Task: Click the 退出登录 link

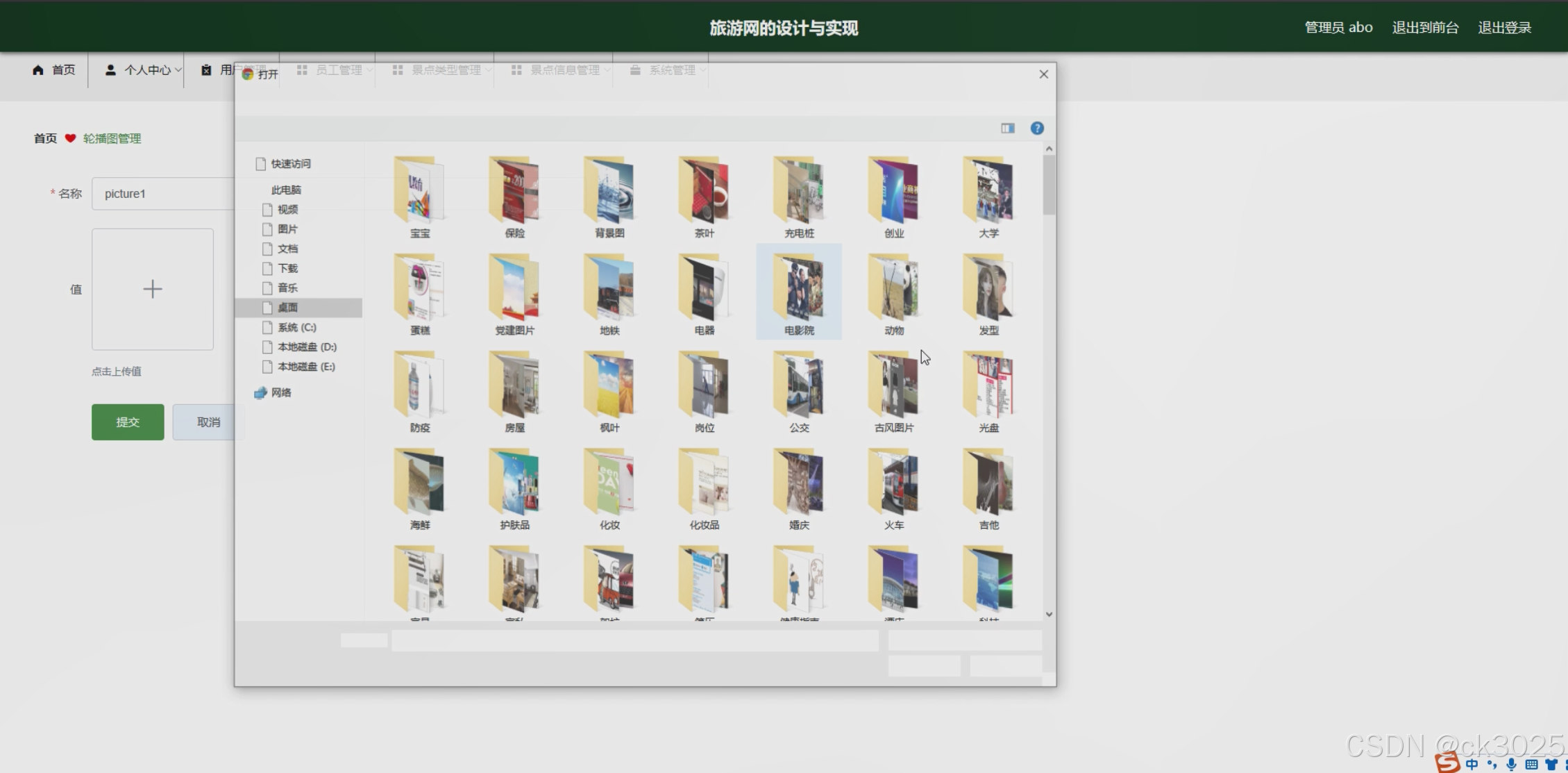Action: coord(1504,28)
